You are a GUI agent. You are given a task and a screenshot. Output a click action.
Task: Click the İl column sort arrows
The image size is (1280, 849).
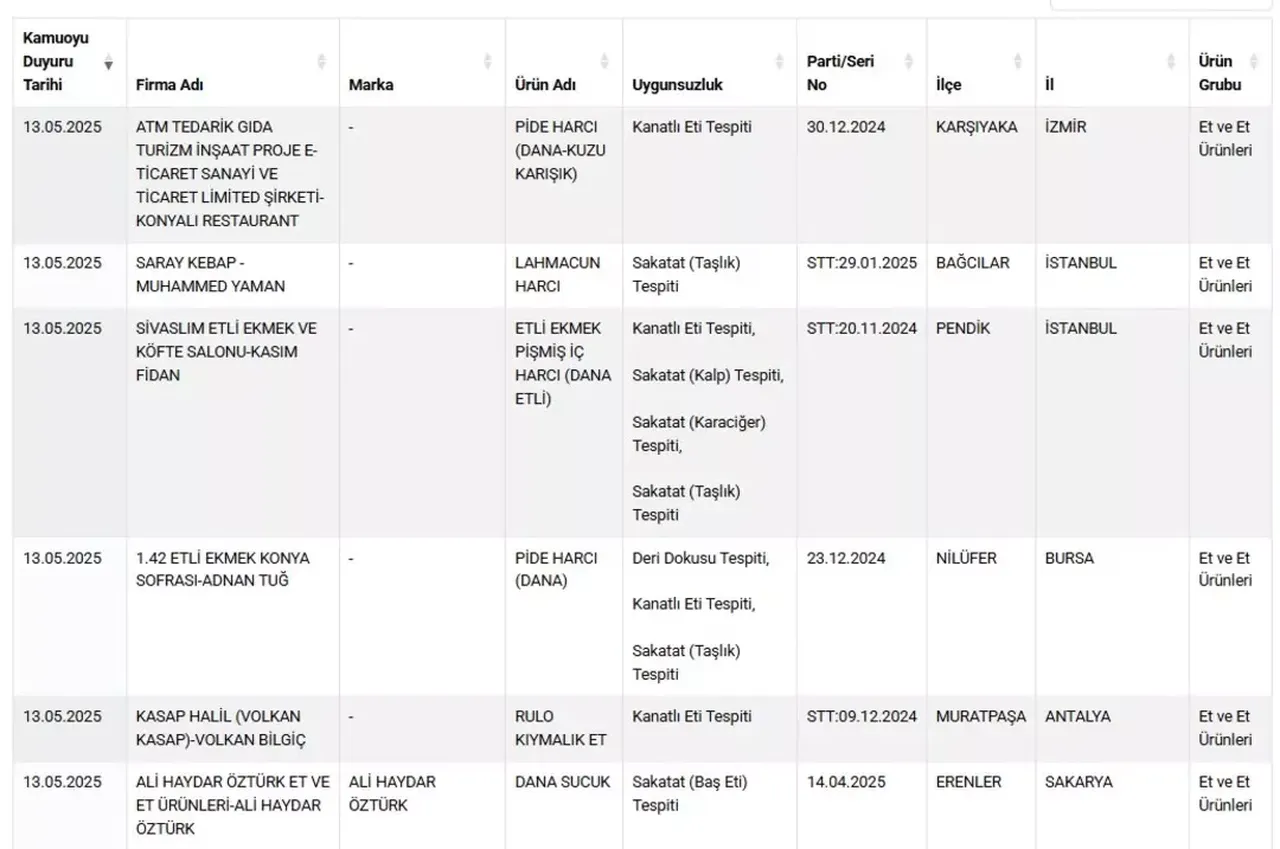pyautogui.click(x=1171, y=62)
